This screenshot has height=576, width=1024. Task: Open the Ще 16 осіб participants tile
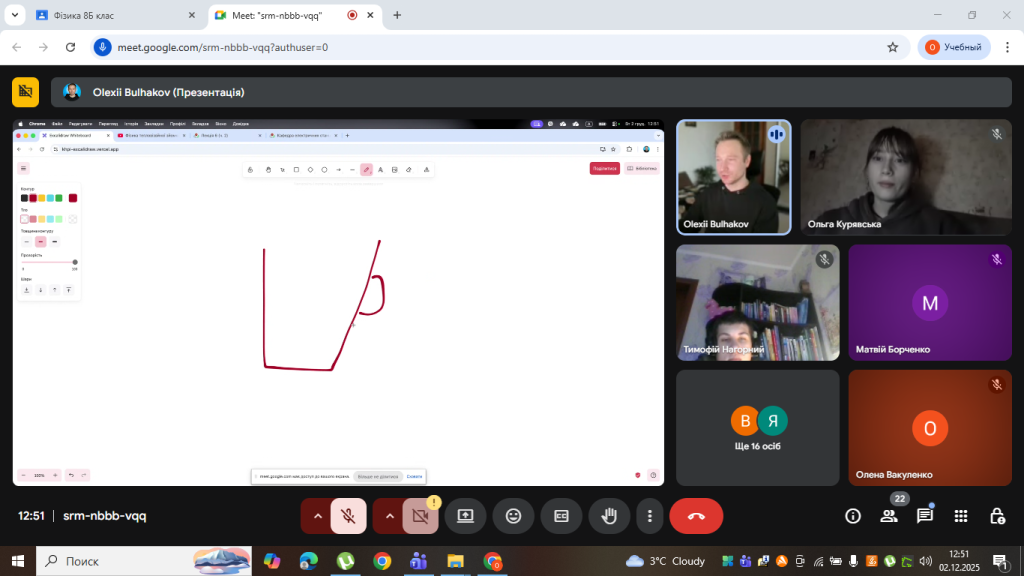758,428
